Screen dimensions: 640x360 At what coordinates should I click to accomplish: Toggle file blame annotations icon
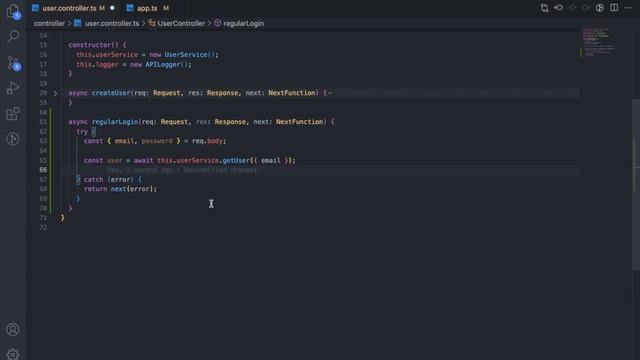click(600, 8)
